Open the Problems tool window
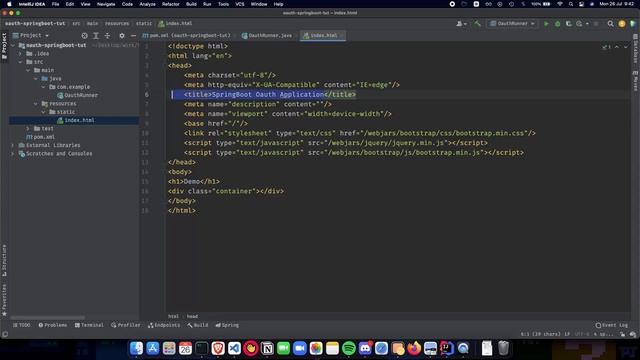The height and width of the screenshot is (360, 640). coord(53,325)
